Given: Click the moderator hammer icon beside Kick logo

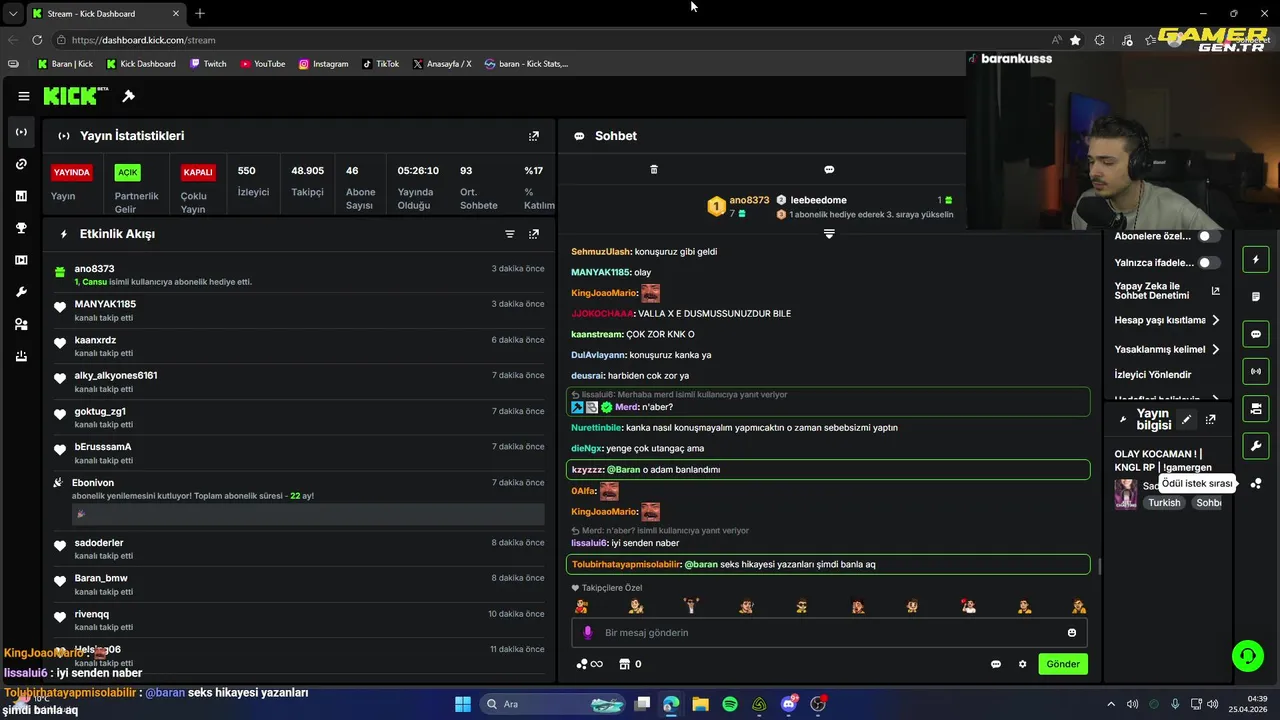Looking at the screenshot, I should tap(128, 96).
